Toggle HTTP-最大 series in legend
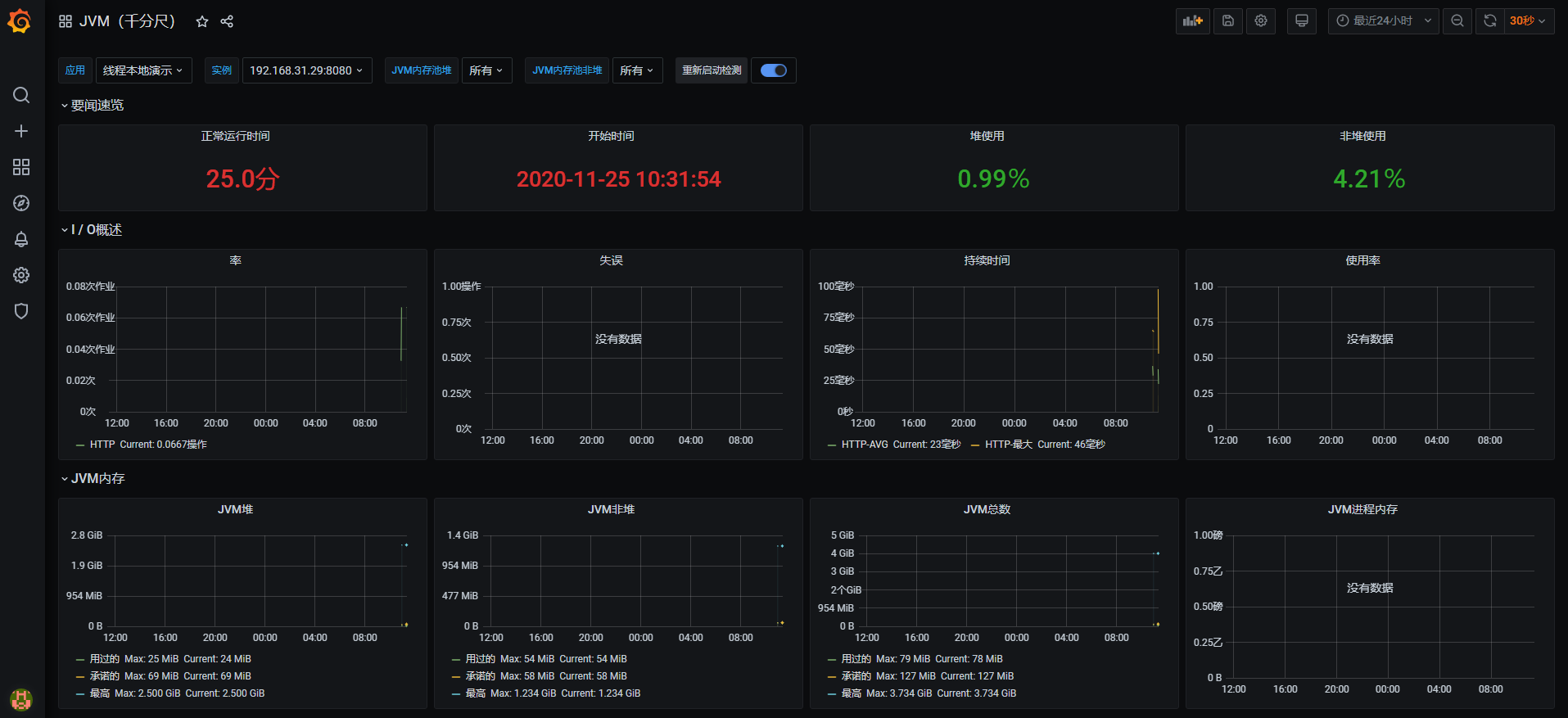 coord(1009,445)
